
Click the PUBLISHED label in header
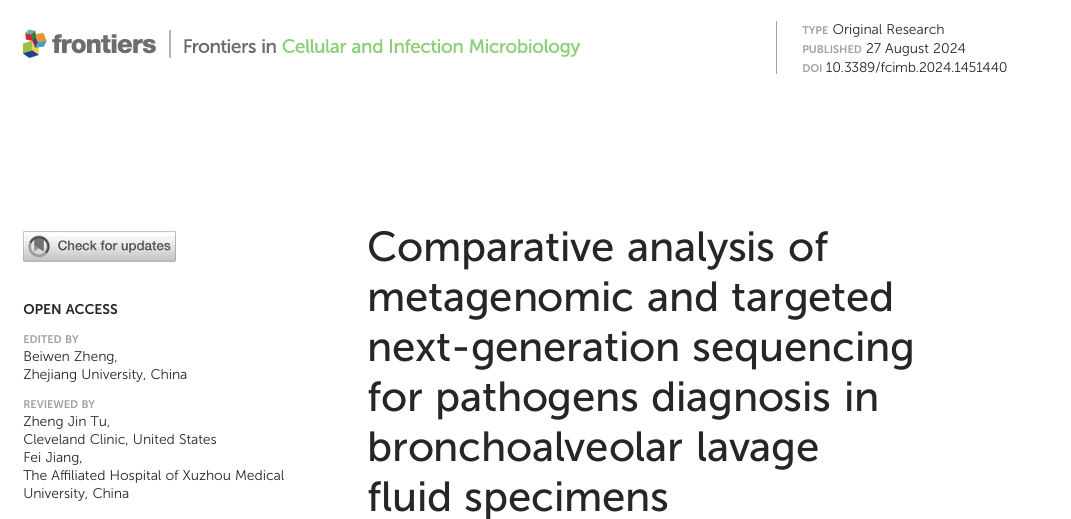(x=831, y=49)
